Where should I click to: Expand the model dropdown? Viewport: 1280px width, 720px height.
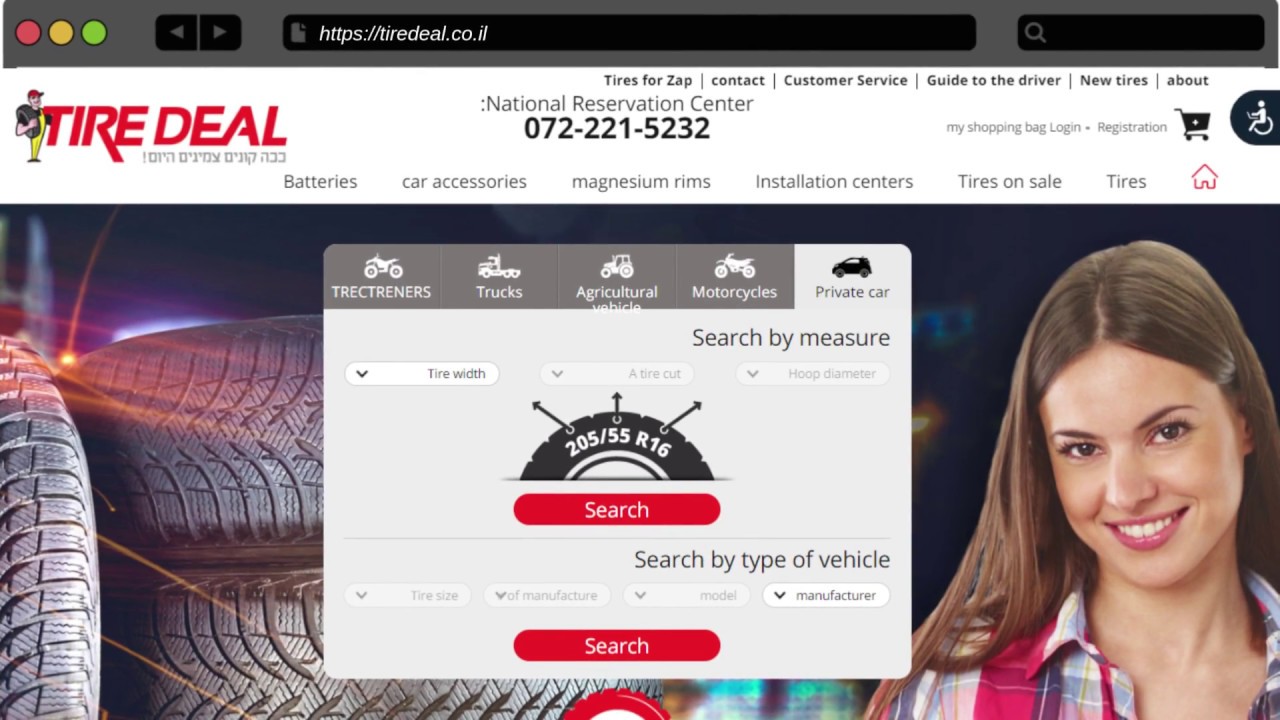(x=687, y=595)
